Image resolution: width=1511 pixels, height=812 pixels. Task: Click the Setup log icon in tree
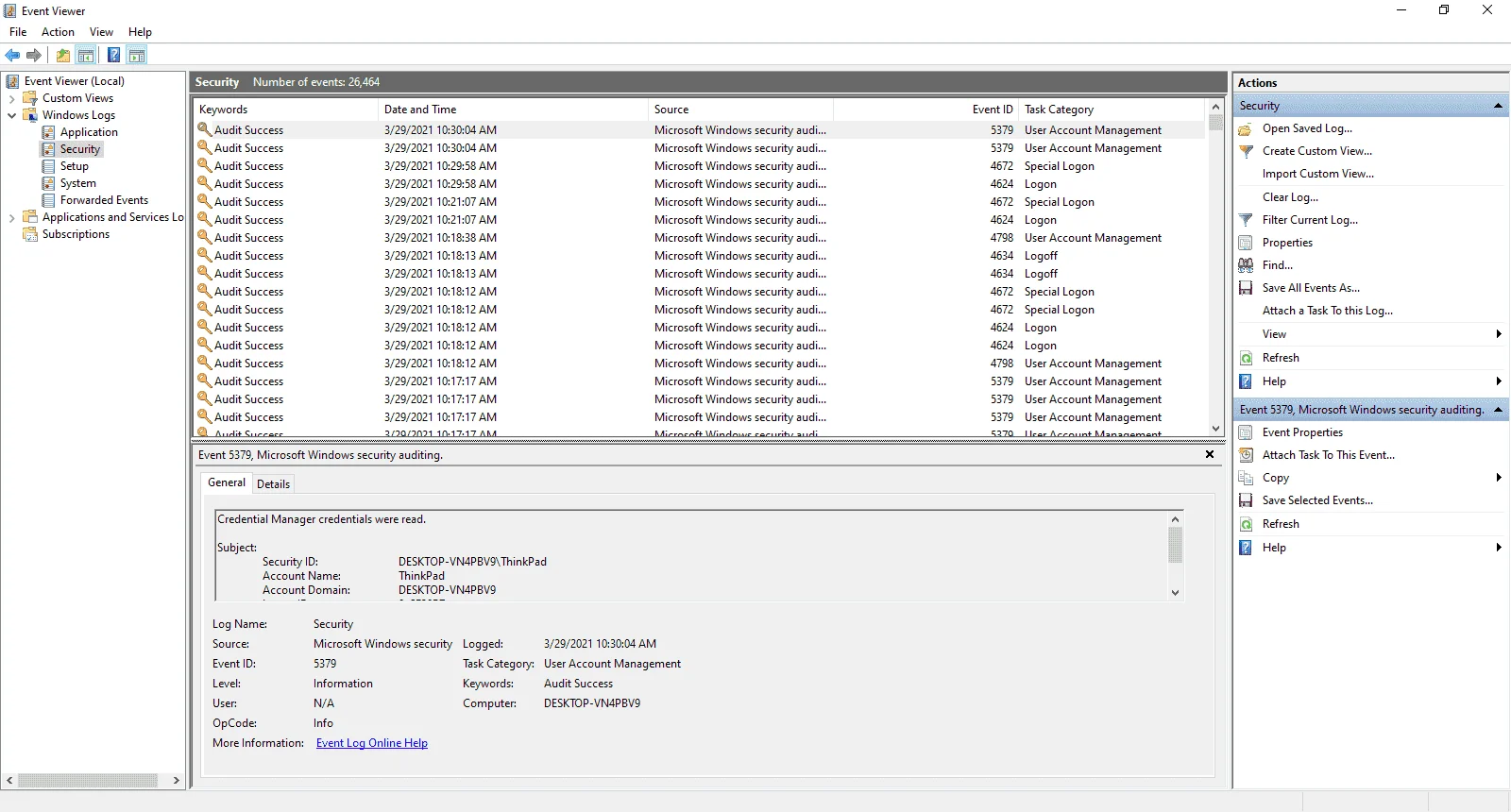[x=48, y=166]
